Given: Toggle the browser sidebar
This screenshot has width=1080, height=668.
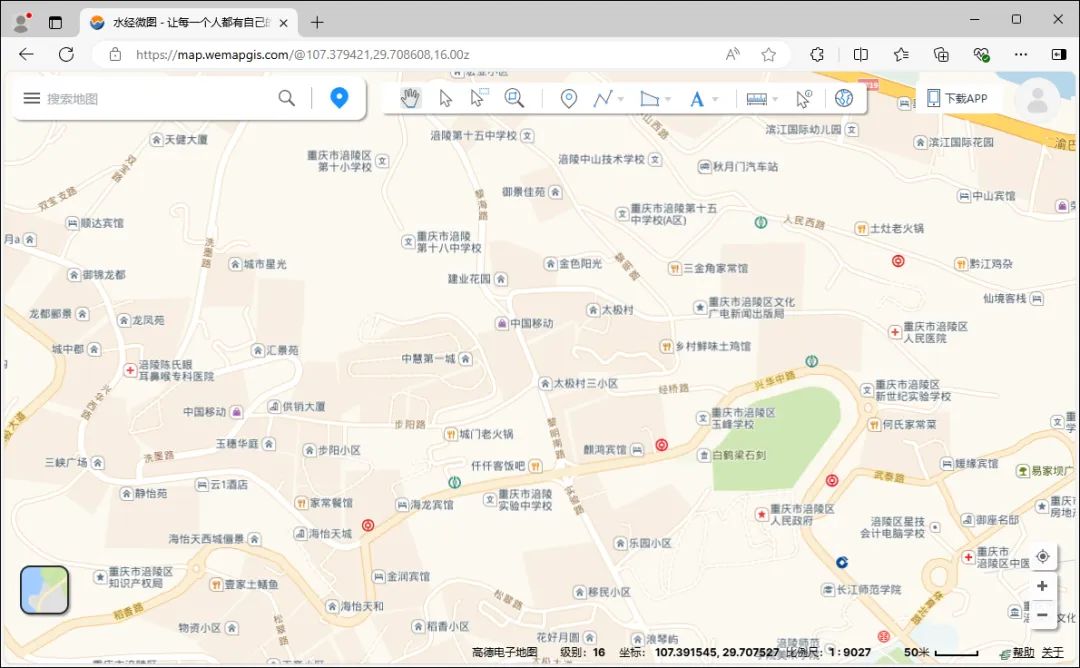Looking at the screenshot, I should [x=1059, y=54].
